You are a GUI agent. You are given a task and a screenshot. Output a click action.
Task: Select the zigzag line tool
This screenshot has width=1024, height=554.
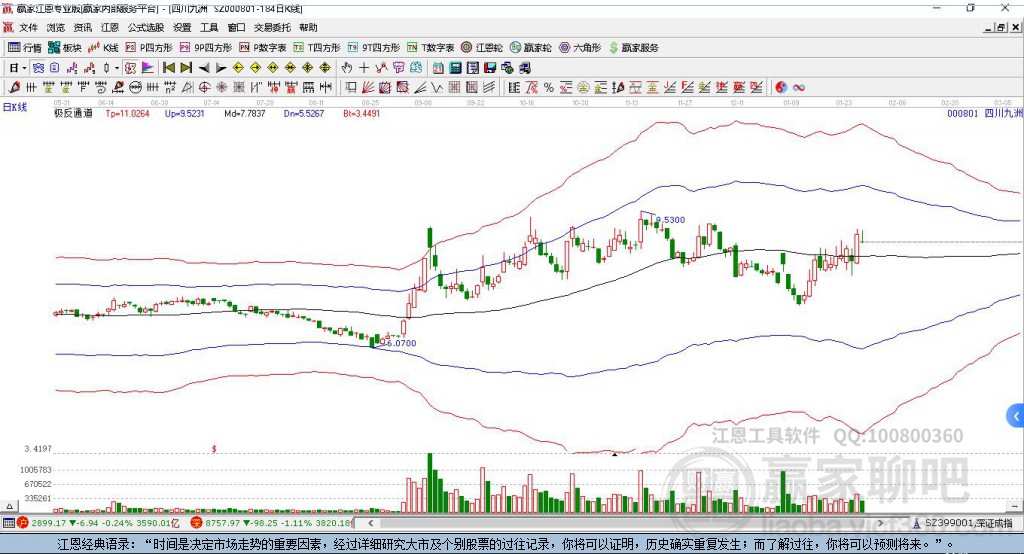pos(437,88)
